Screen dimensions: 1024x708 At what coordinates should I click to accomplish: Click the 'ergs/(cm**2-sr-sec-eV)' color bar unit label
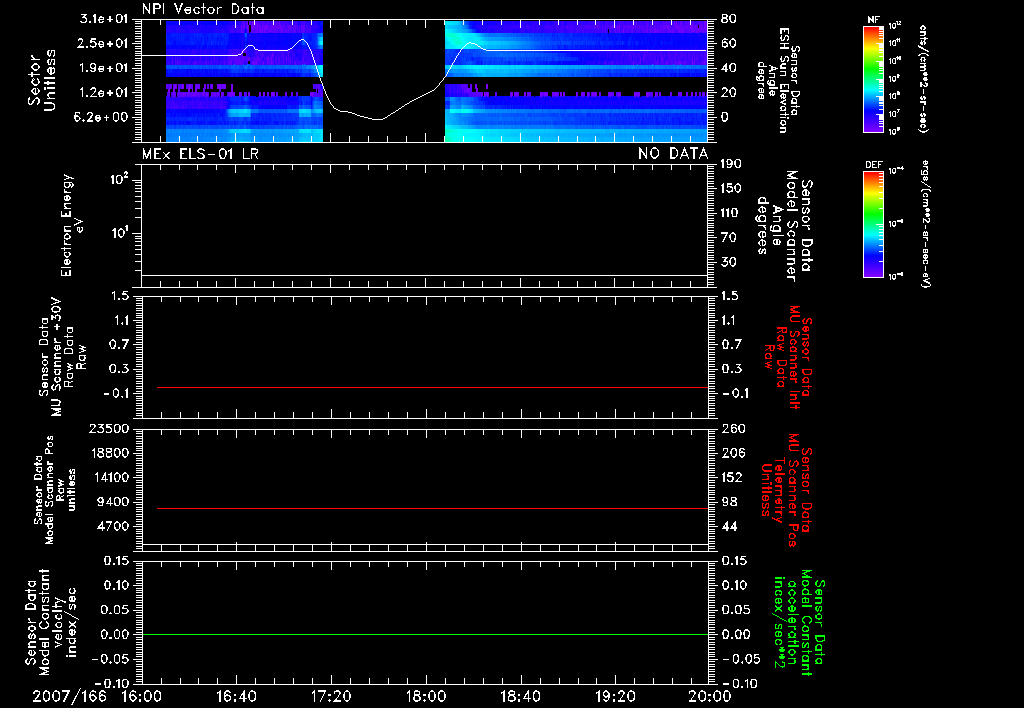(x=926, y=223)
